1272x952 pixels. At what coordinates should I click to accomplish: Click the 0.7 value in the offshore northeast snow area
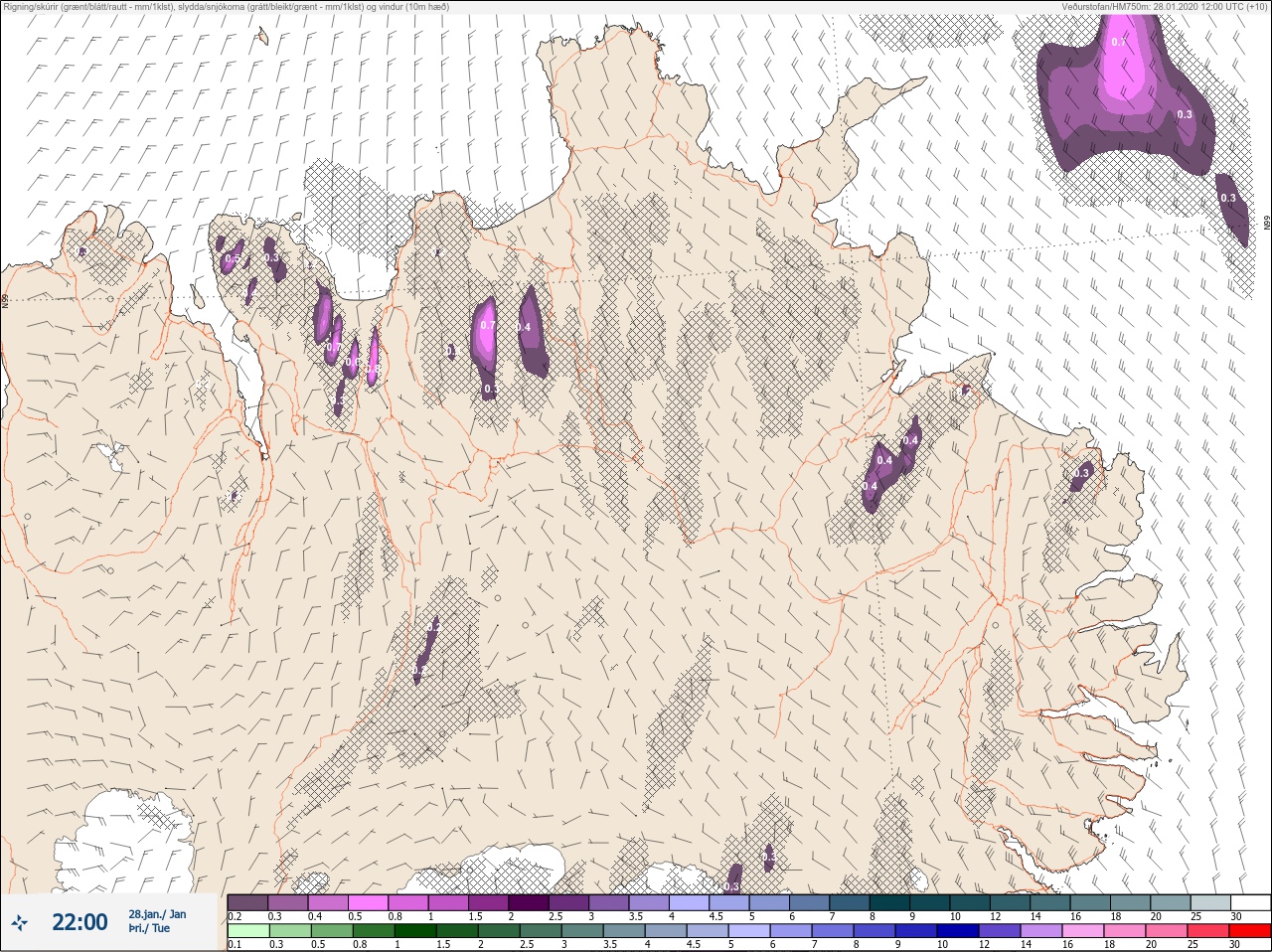click(1119, 42)
